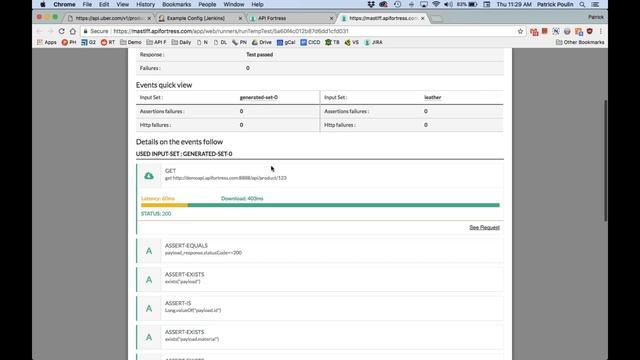This screenshot has height=360, width=640.
Task: Click the latency/download progress bar
Action: [320, 205]
